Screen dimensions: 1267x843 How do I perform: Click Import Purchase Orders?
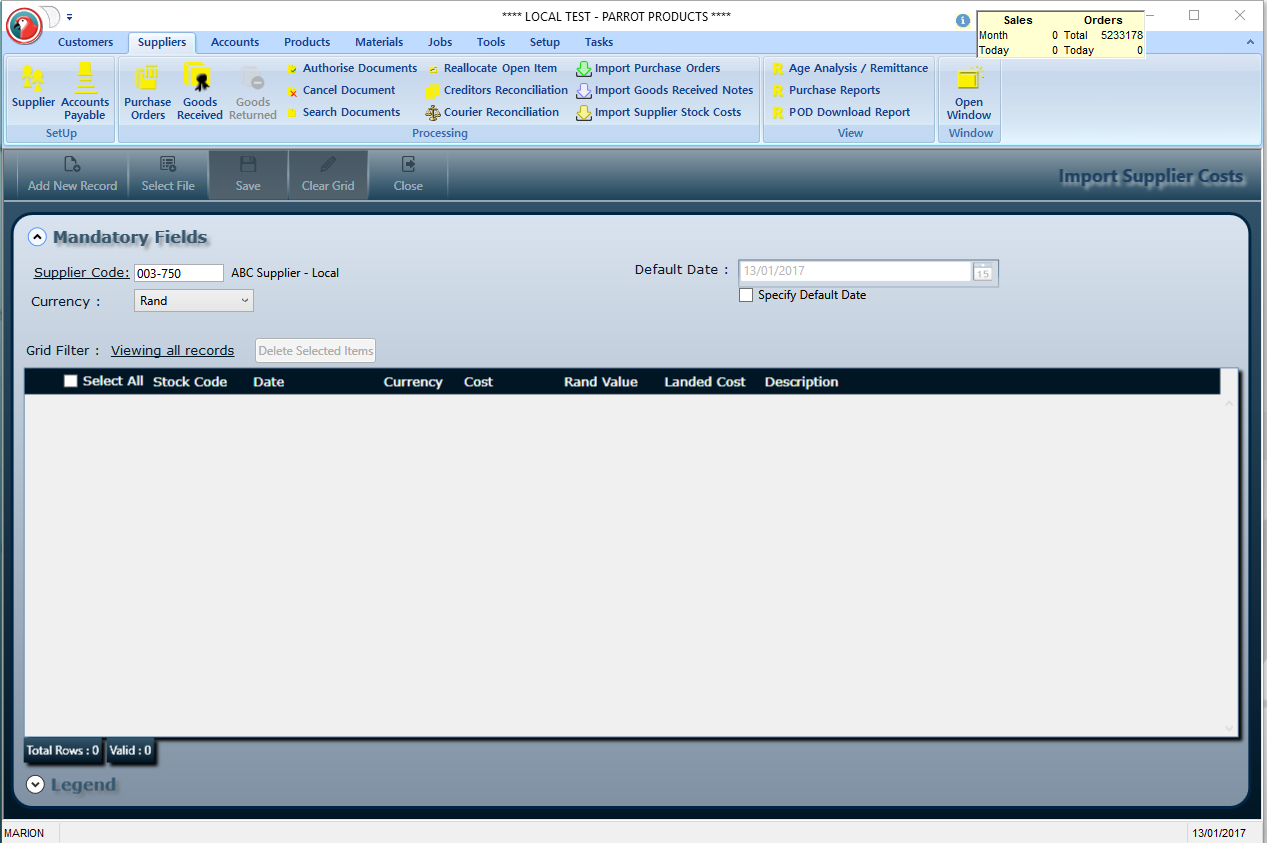pos(648,68)
